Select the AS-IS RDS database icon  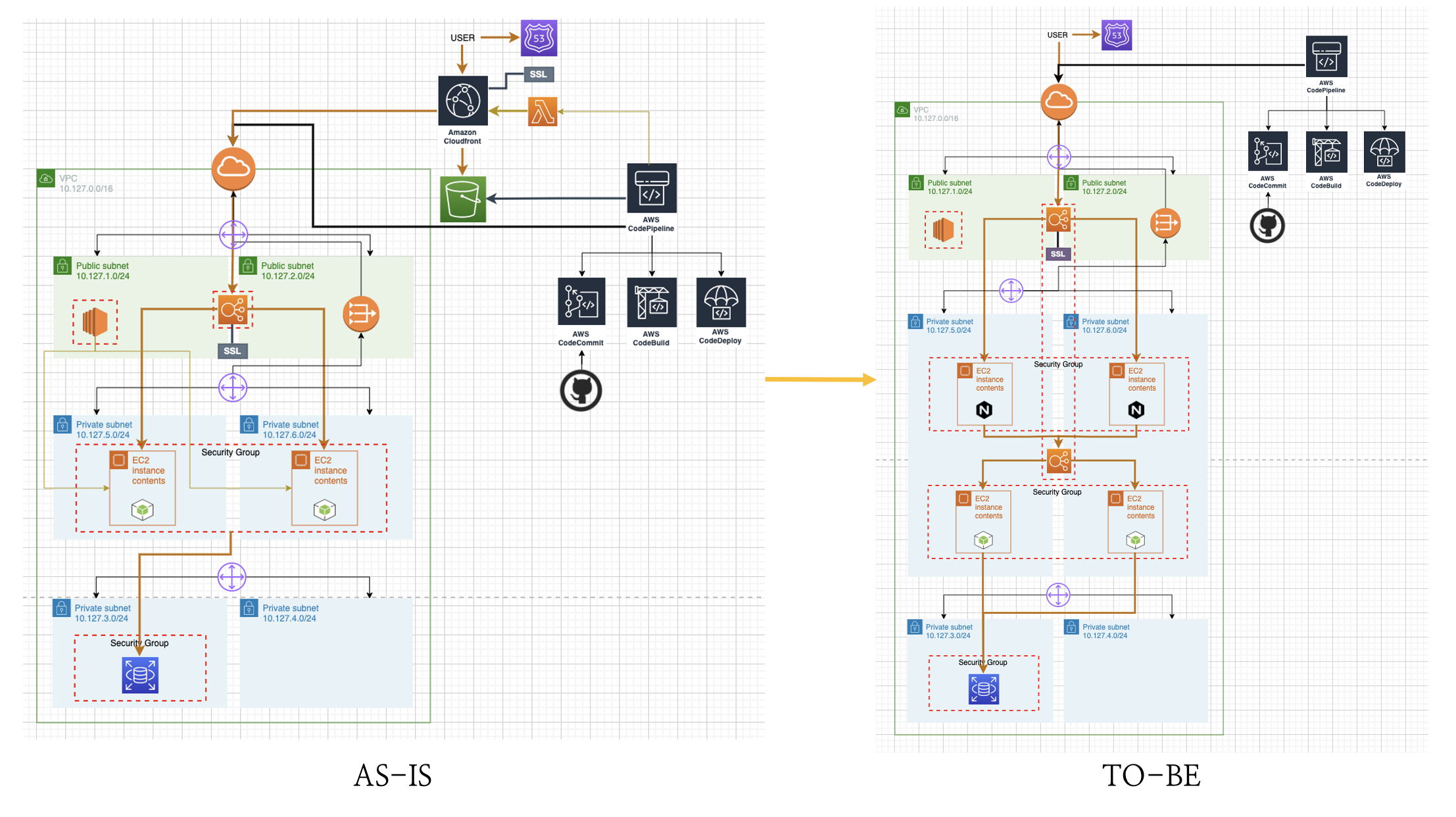[x=140, y=675]
